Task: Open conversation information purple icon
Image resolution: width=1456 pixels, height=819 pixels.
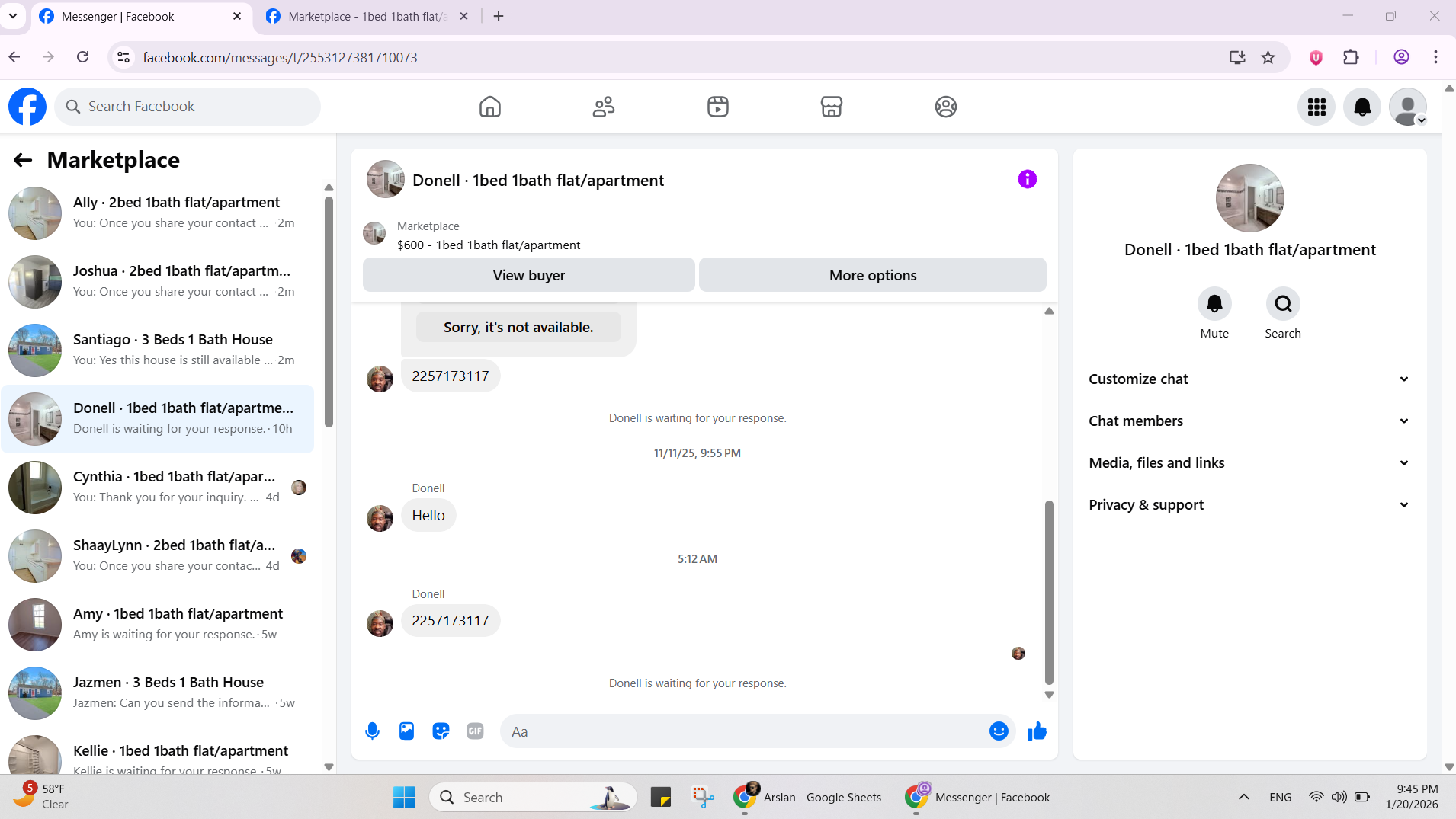Action: pos(1028,179)
